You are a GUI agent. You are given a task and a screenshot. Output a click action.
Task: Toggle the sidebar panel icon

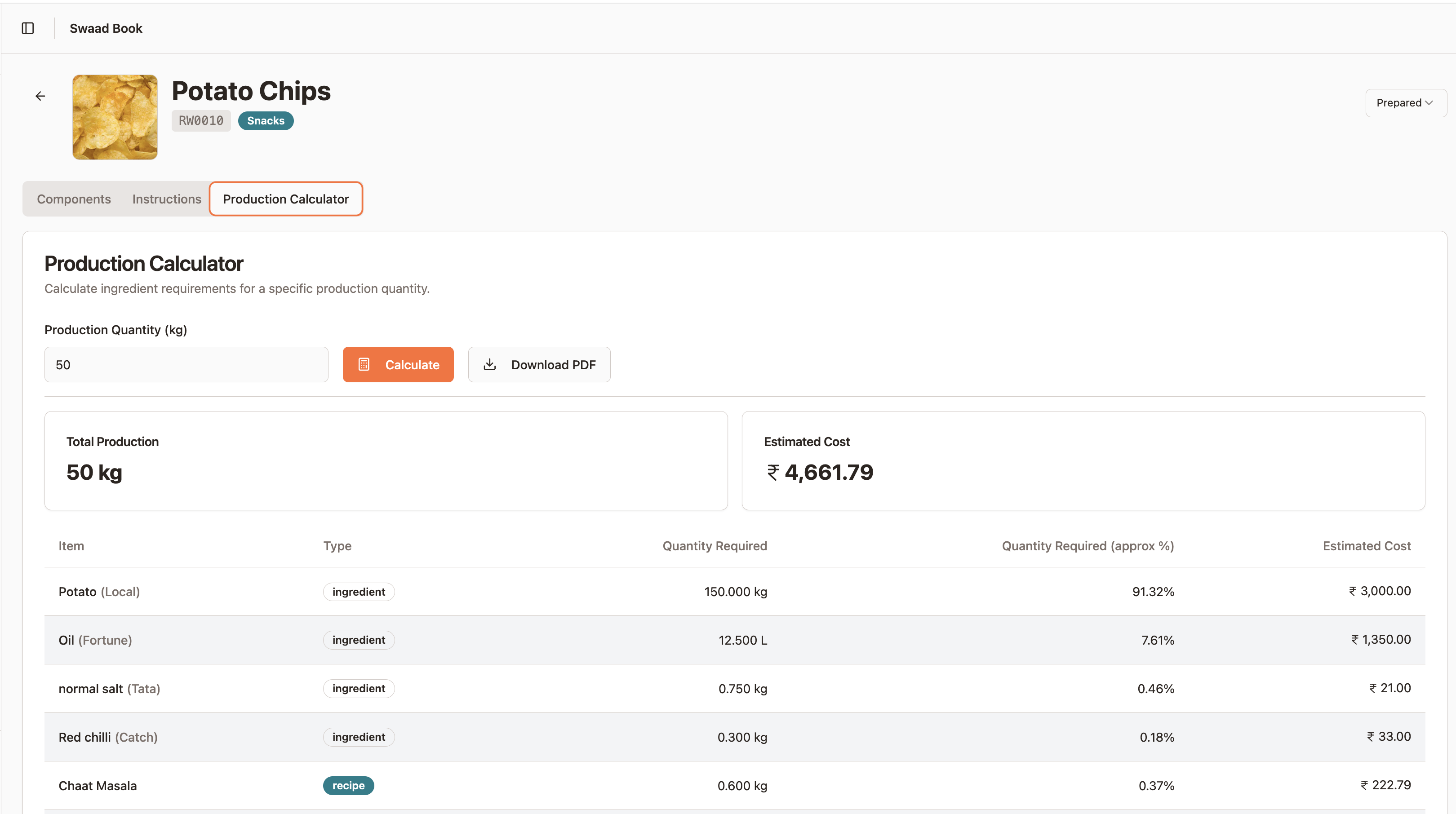tap(28, 28)
